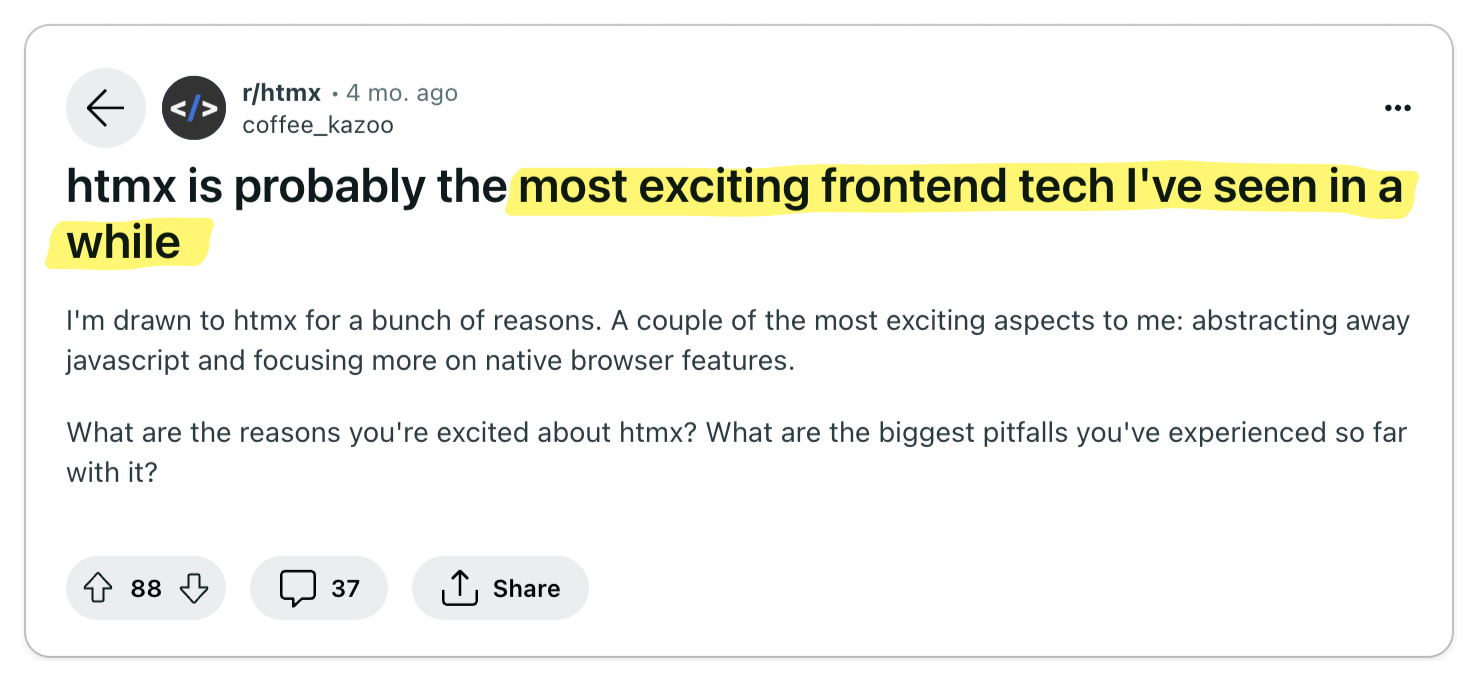Open the three-dot post options menu
Image resolution: width=1478 pixels, height=681 pixels.
(x=1397, y=108)
